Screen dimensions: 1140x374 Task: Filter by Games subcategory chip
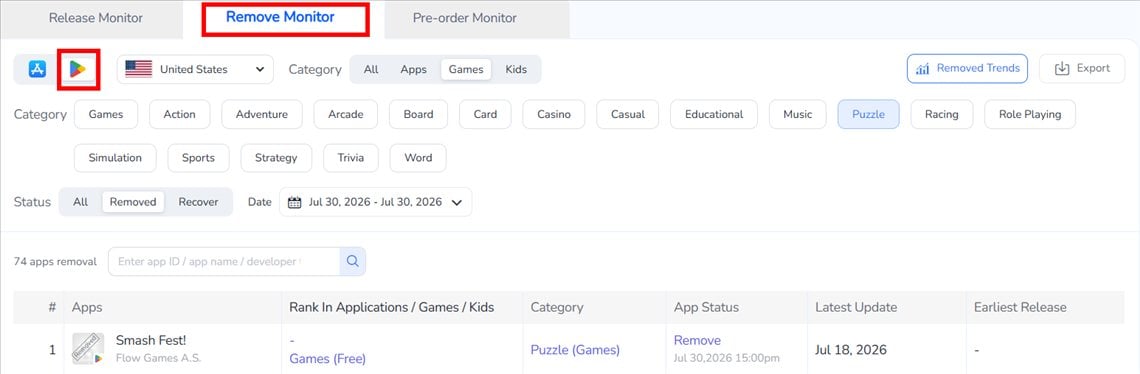pos(106,114)
